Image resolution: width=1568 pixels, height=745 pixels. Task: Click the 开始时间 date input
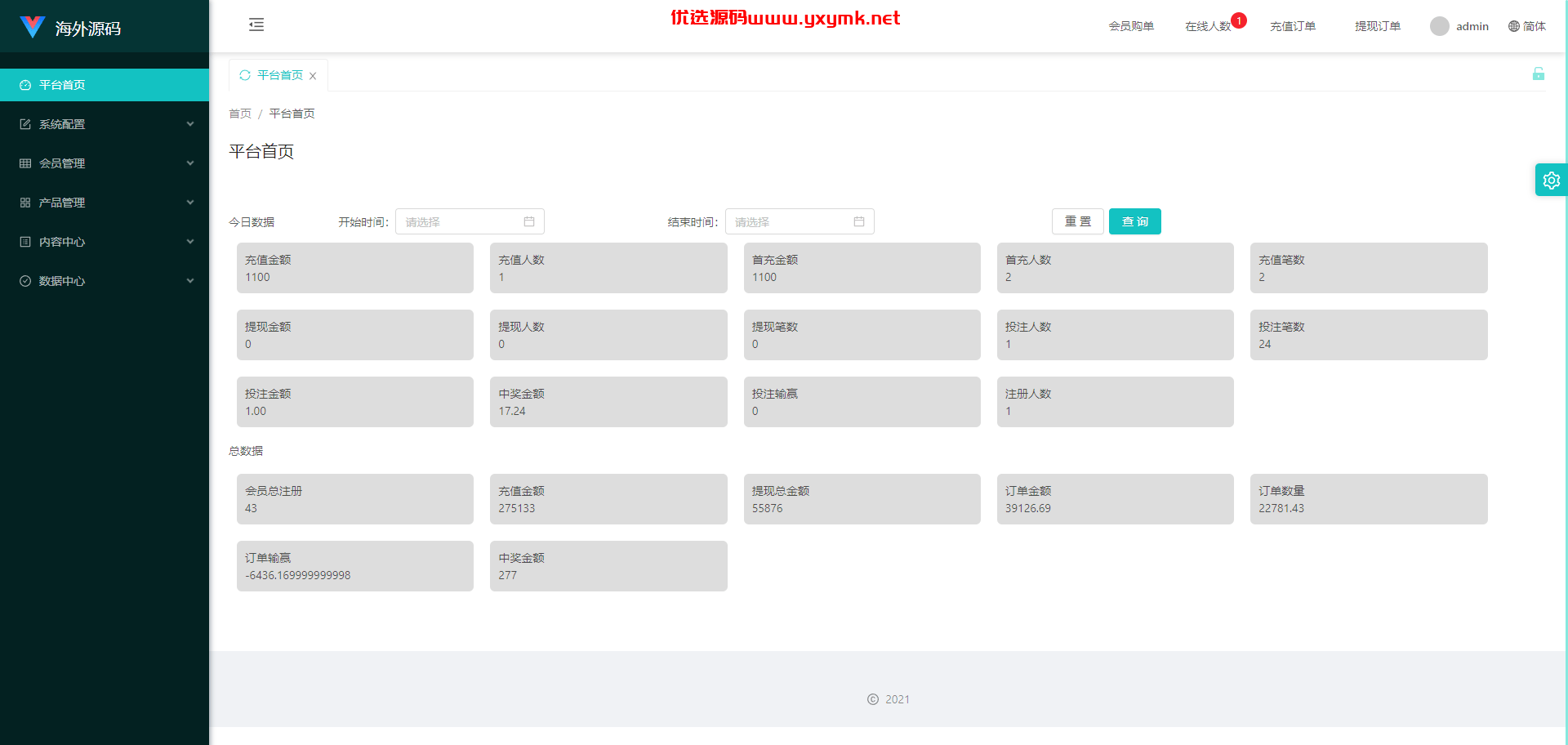pos(470,221)
